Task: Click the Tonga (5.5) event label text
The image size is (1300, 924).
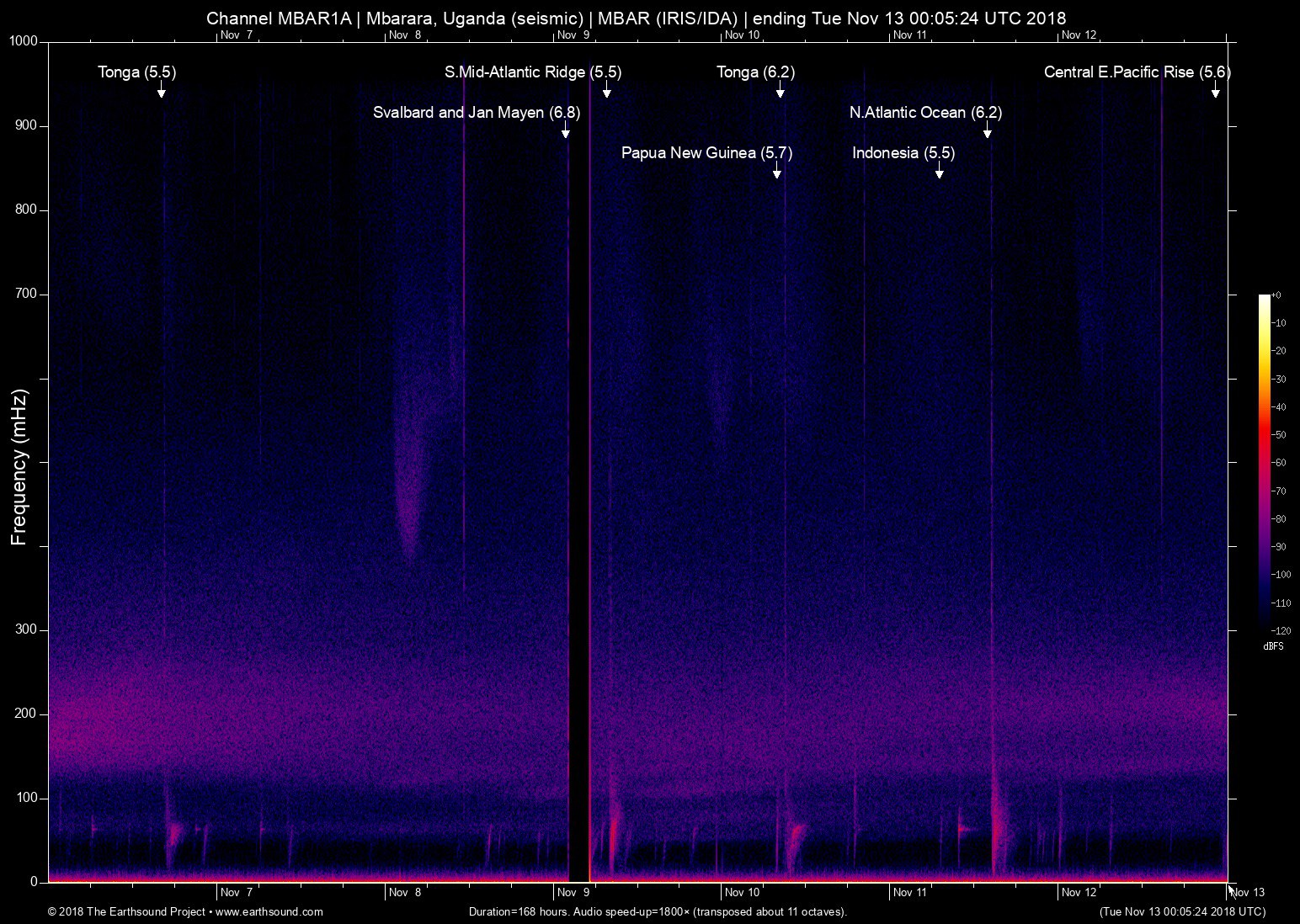Action: tap(137, 72)
